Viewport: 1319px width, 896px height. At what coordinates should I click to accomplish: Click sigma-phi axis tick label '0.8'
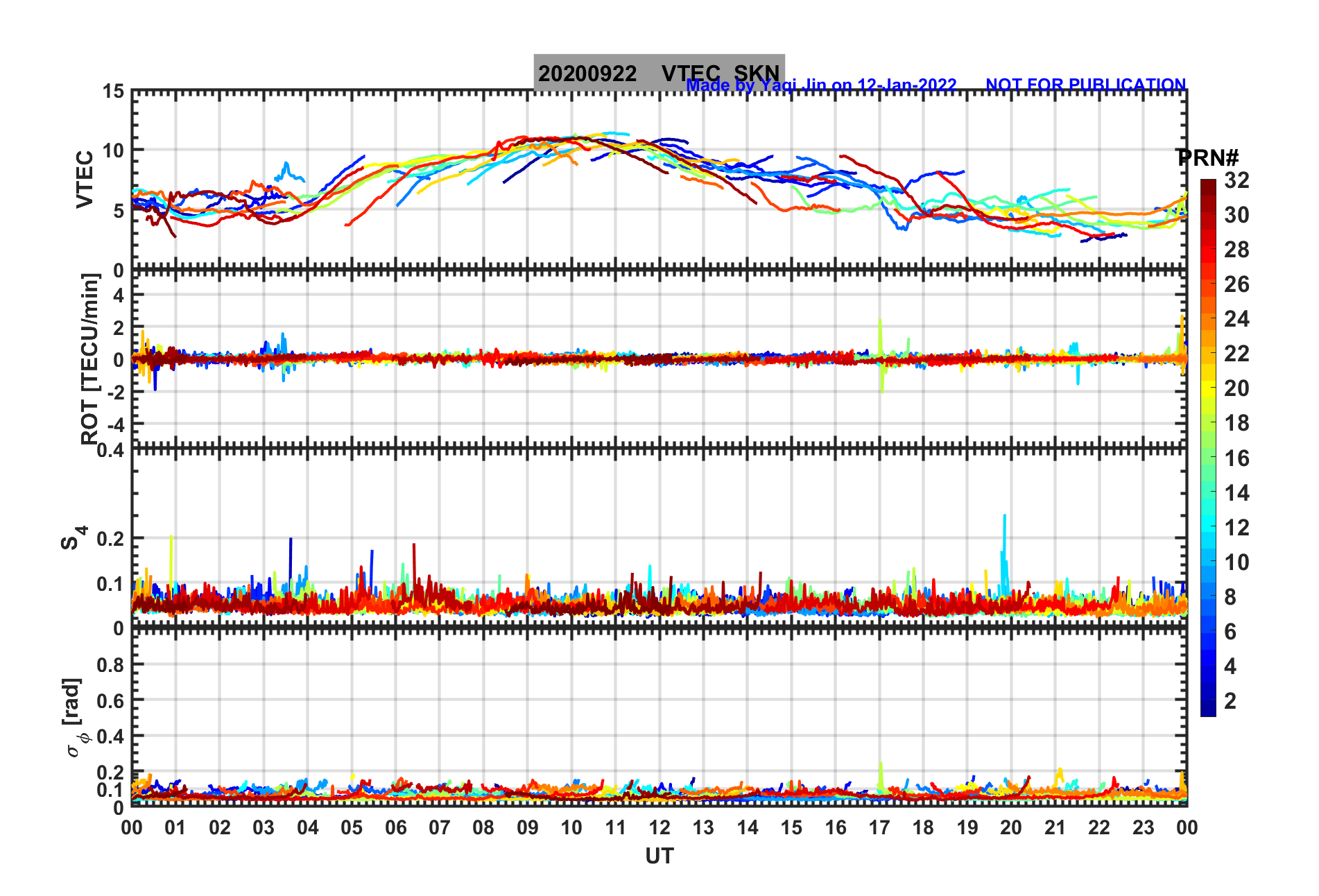pyautogui.click(x=111, y=665)
